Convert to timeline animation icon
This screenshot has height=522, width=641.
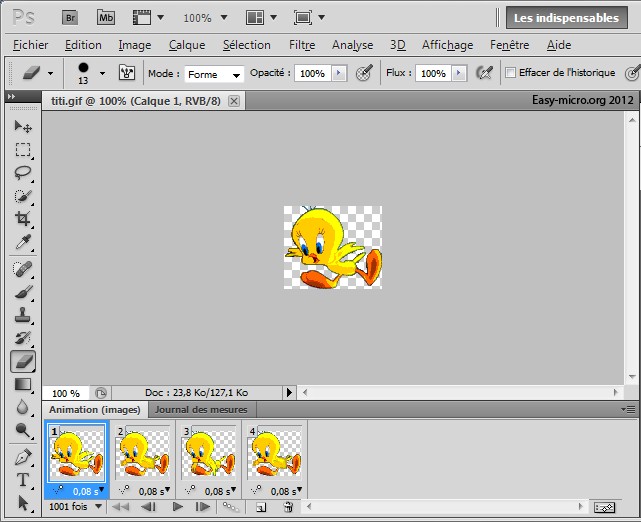tap(604, 508)
